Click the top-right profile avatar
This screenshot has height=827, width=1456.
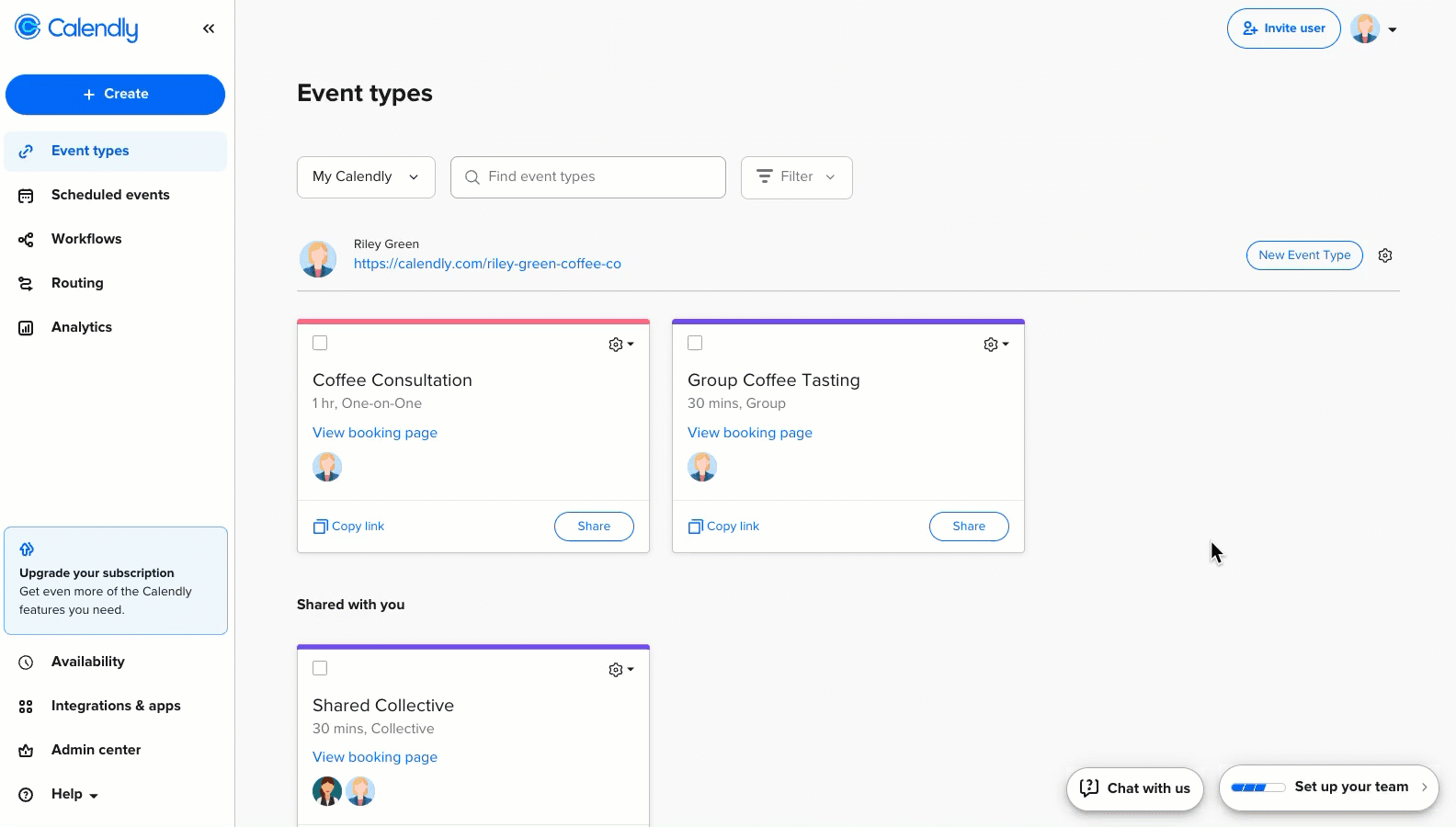(1365, 28)
